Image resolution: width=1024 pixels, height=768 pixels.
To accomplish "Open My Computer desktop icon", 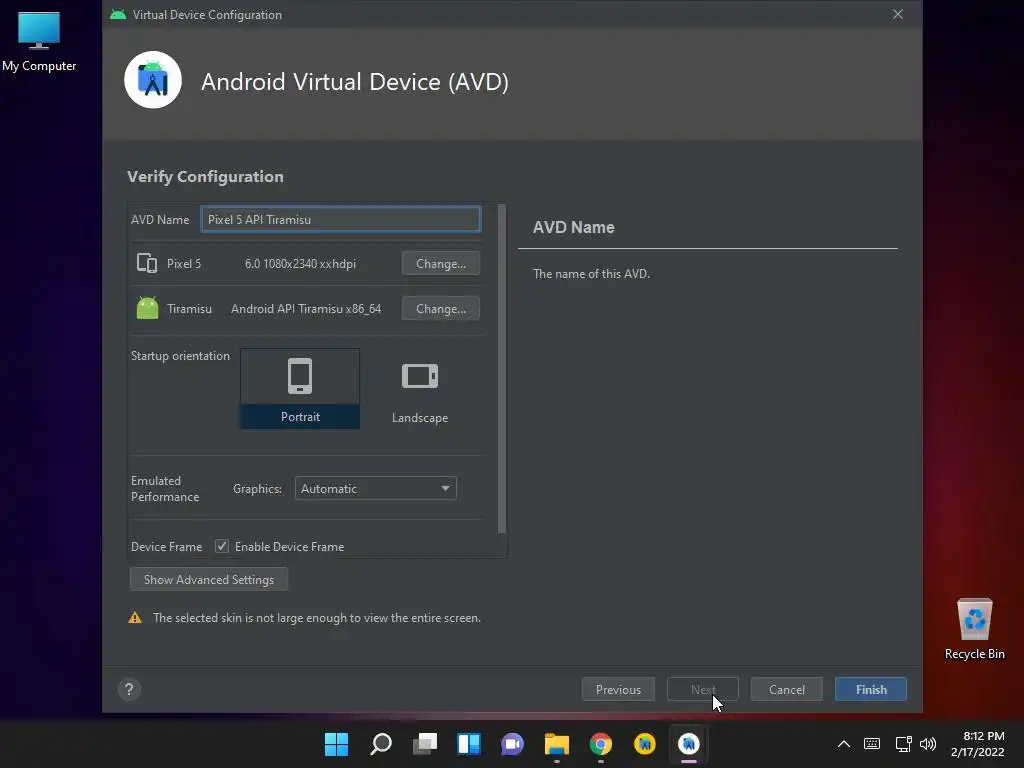I will tap(39, 42).
